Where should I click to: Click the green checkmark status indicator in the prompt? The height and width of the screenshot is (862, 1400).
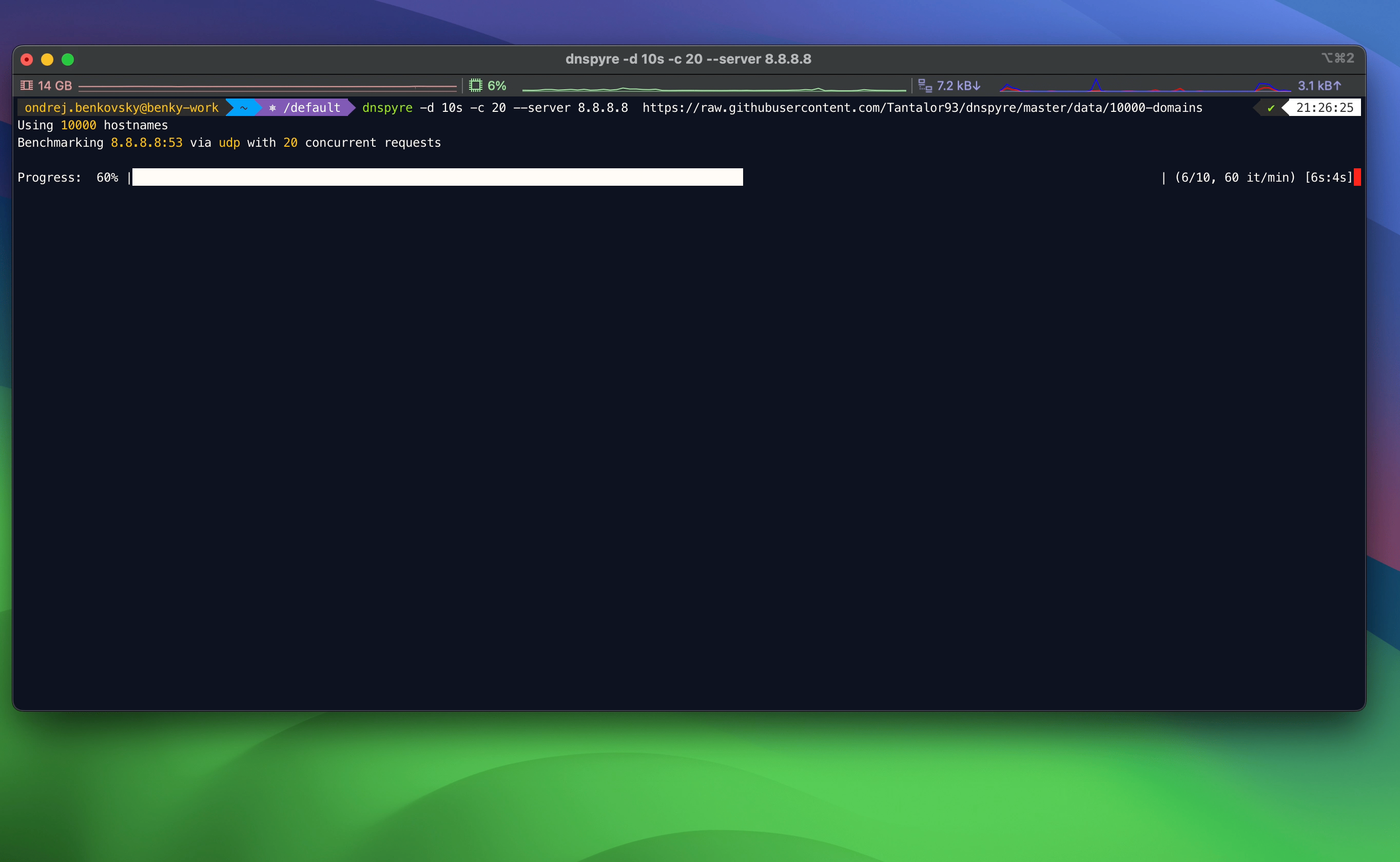(1272, 107)
